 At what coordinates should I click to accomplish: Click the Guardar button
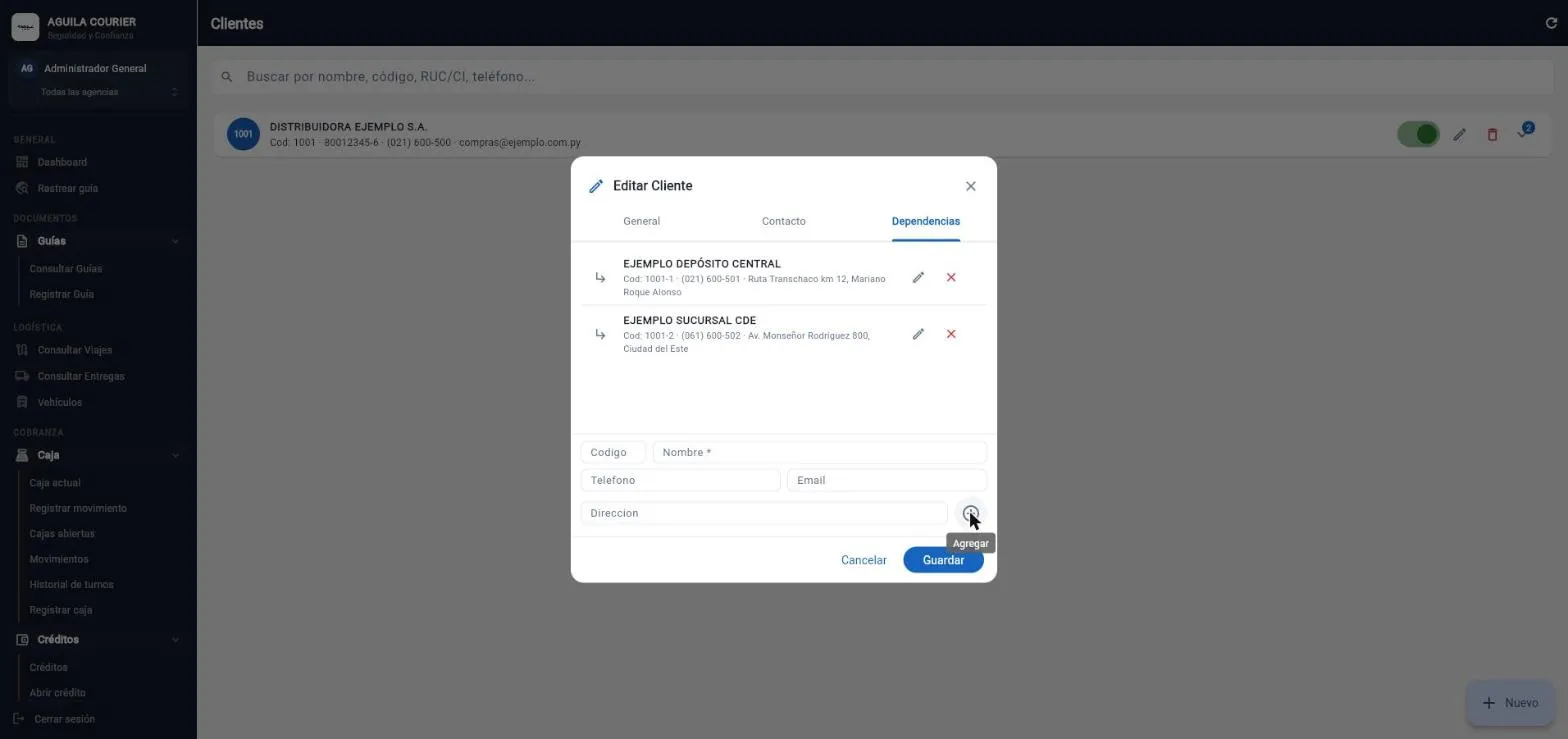pos(943,560)
